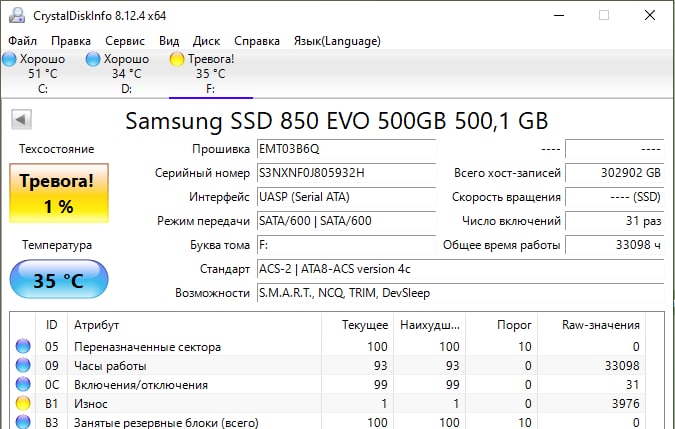
Task: Click the Температура label
Action: point(57,245)
